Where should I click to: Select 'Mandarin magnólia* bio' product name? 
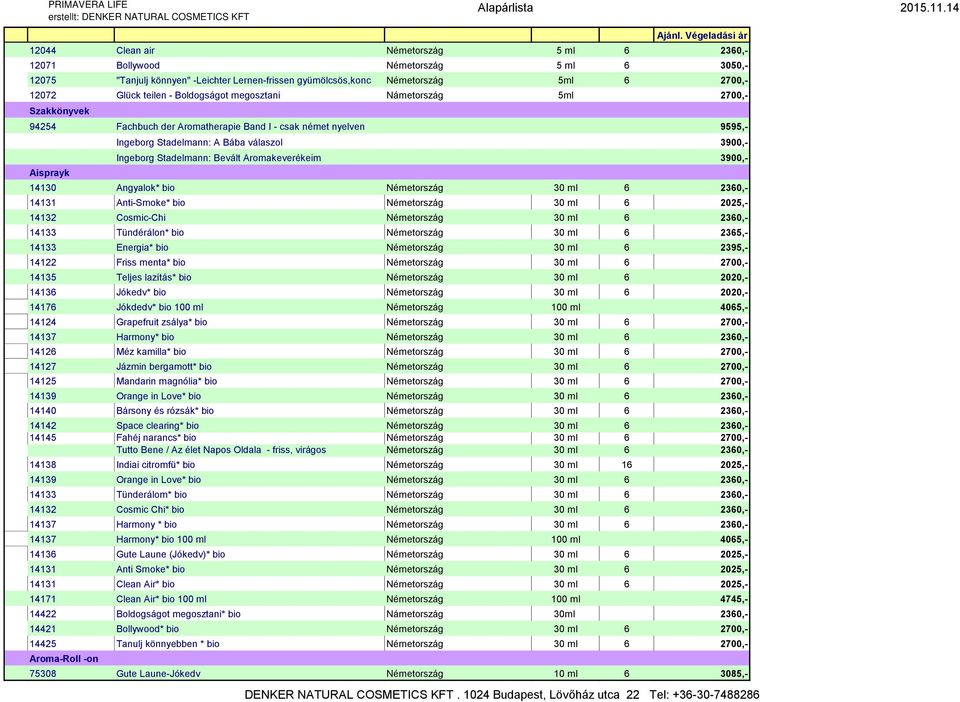[167, 381]
